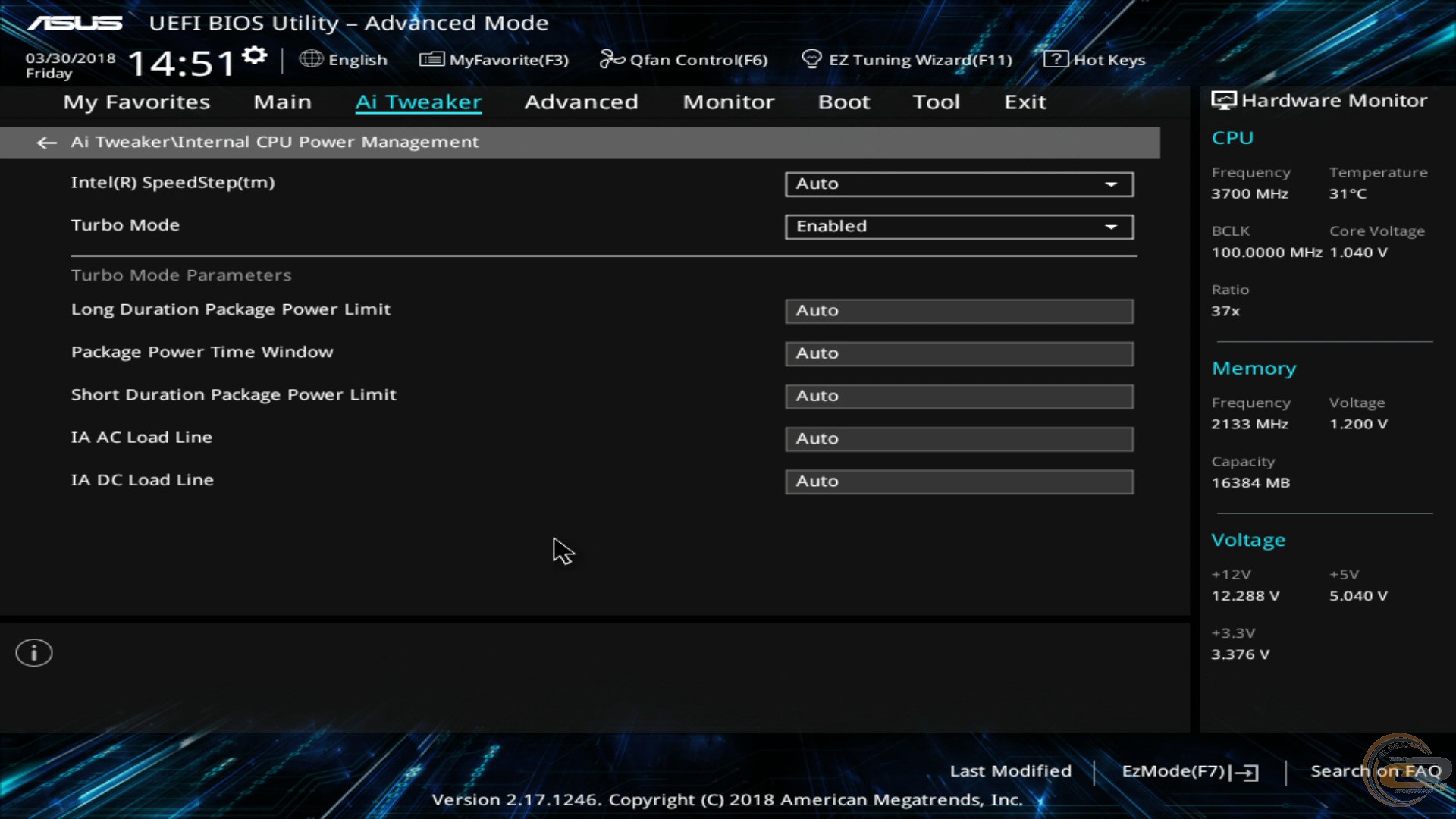Open the Advanced tab
This screenshot has width=1456, height=819.
[581, 102]
